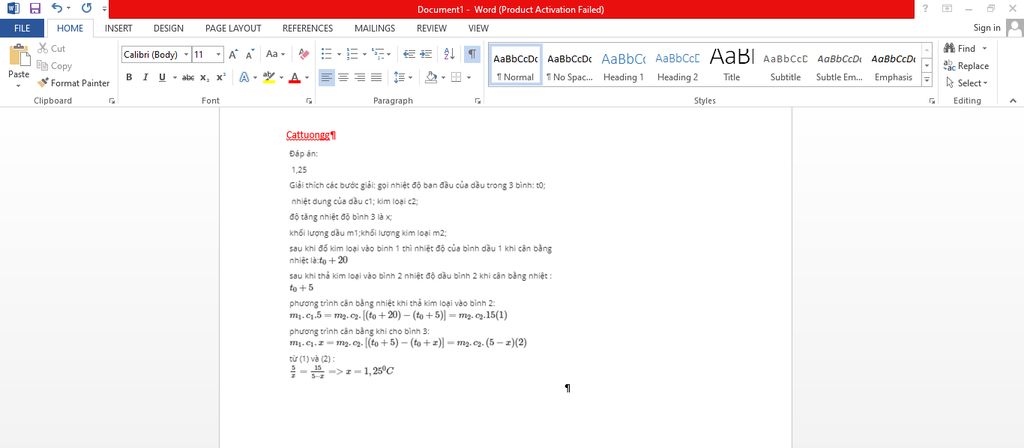
Task: Open the font size dropdown
Action: click(x=219, y=55)
